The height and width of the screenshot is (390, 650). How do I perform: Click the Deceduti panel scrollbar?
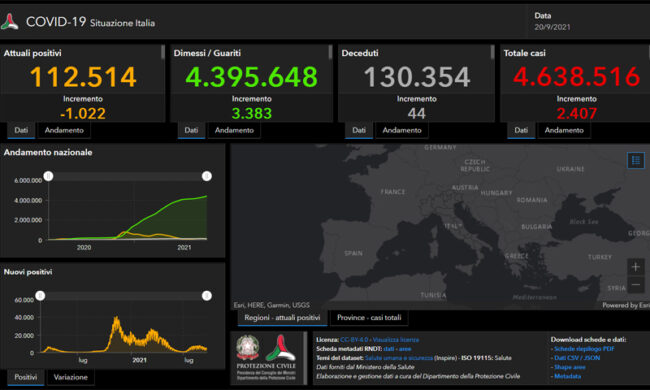pos(492,52)
